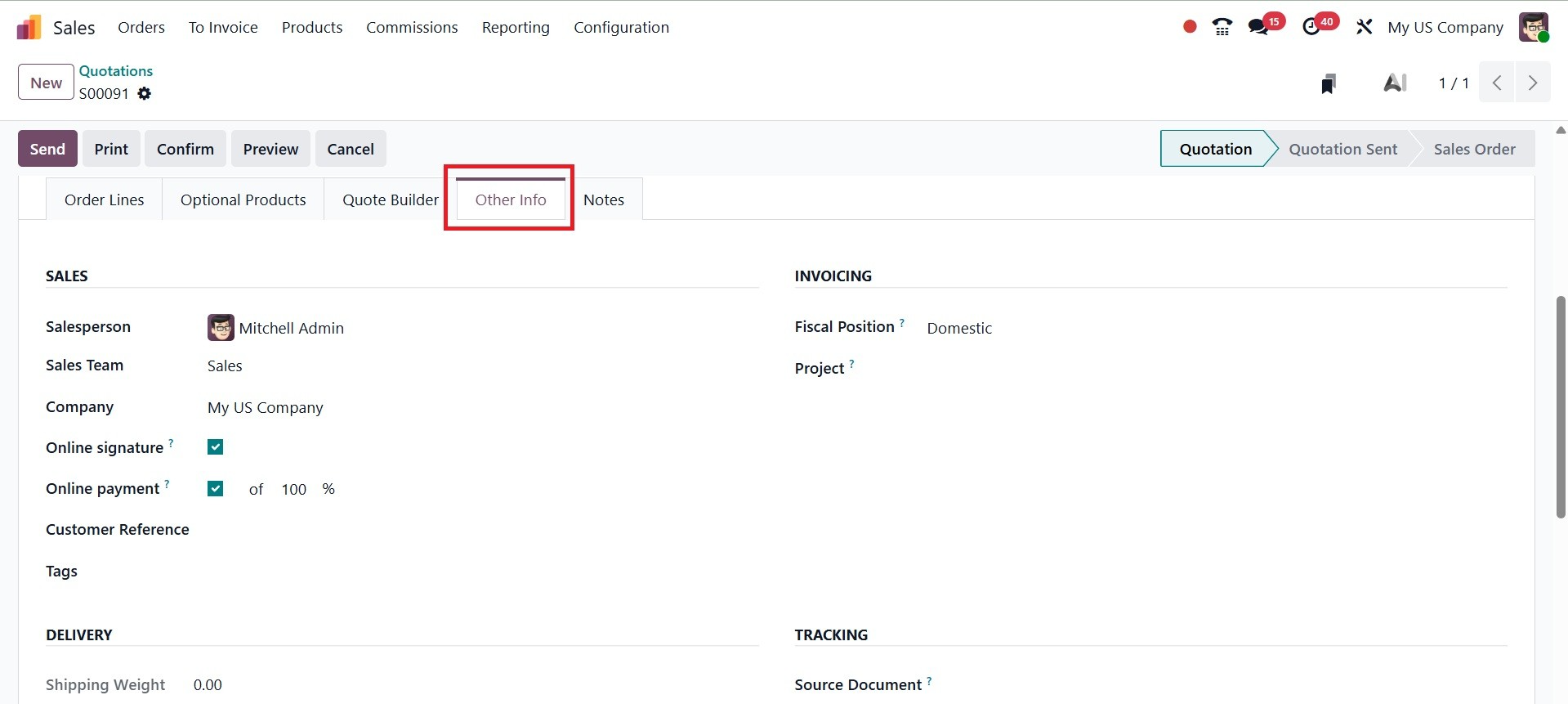Image resolution: width=1568 pixels, height=704 pixels.
Task: Show help for Source Document
Action: [x=929, y=680]
